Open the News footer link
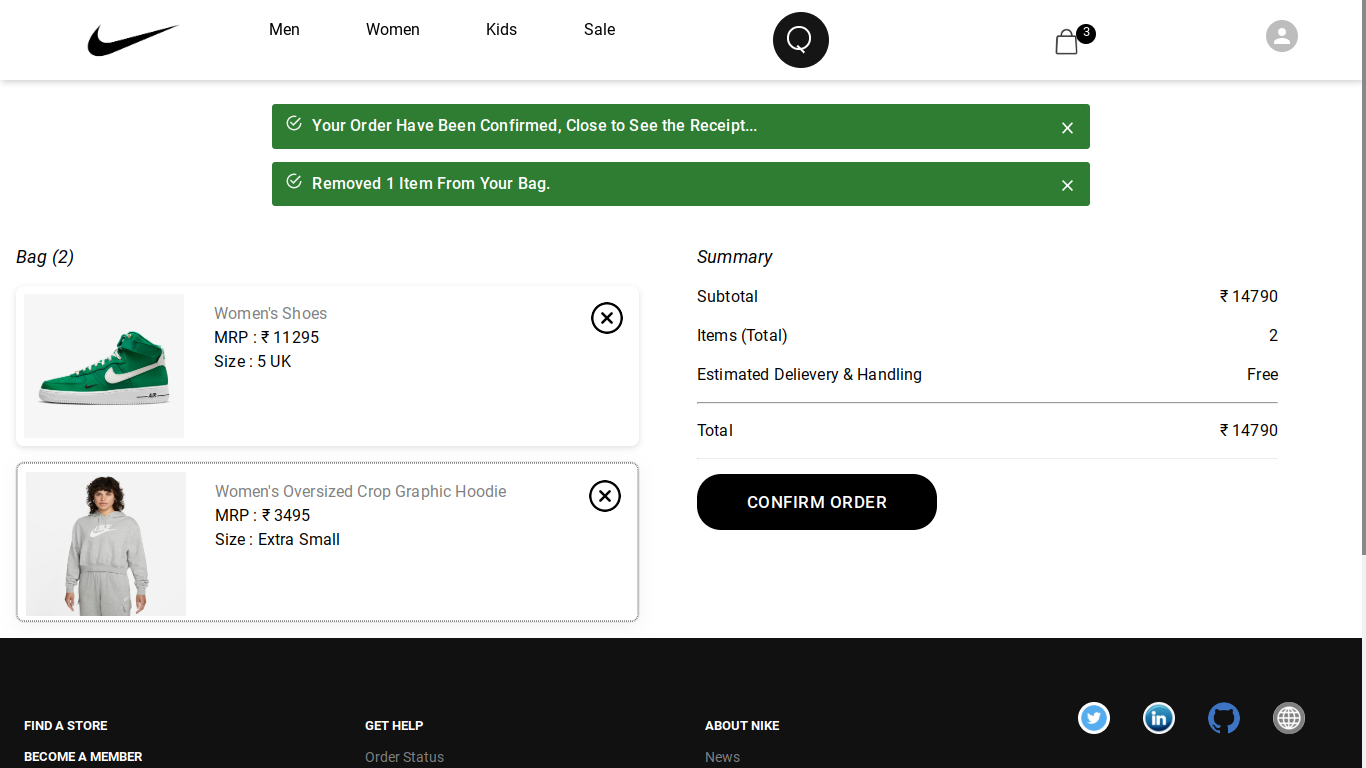The height and width of the screenshot is (768, 1366). (x=723, y=757)
